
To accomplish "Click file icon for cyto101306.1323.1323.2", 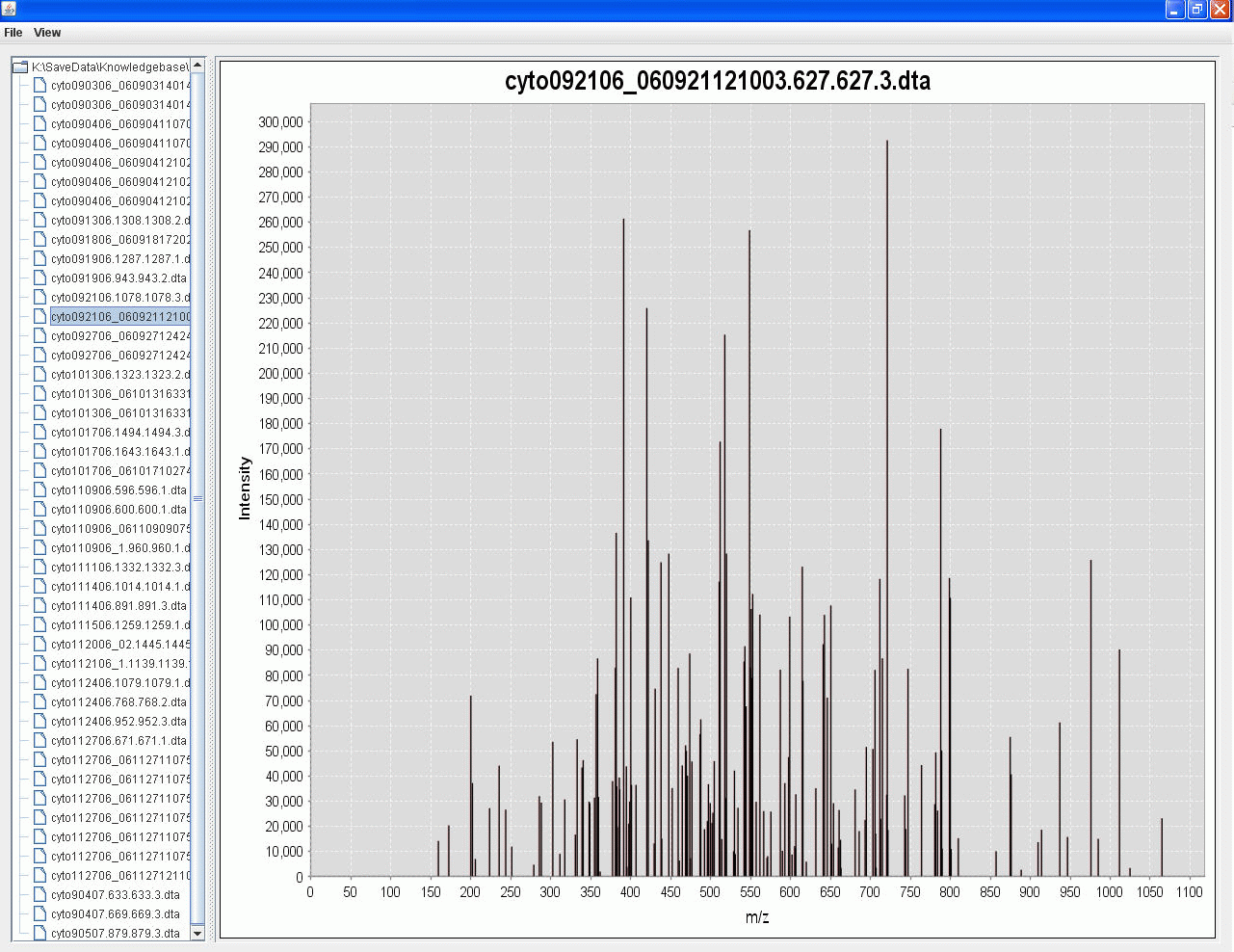I will [39, 374].
